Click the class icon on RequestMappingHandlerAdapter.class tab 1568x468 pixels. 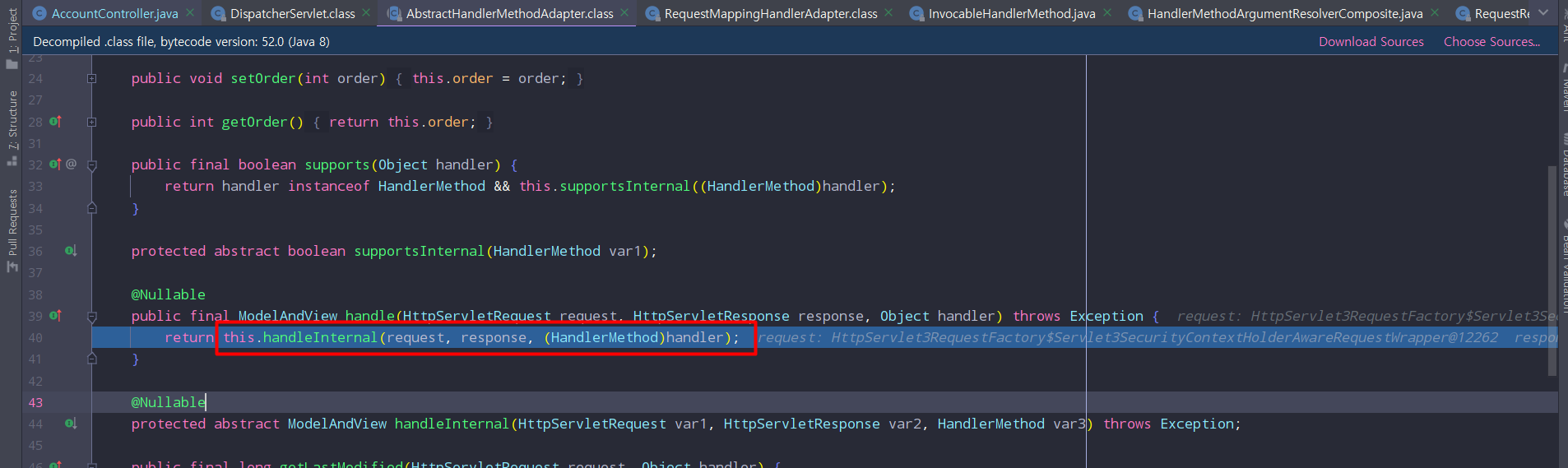point(652,13)
